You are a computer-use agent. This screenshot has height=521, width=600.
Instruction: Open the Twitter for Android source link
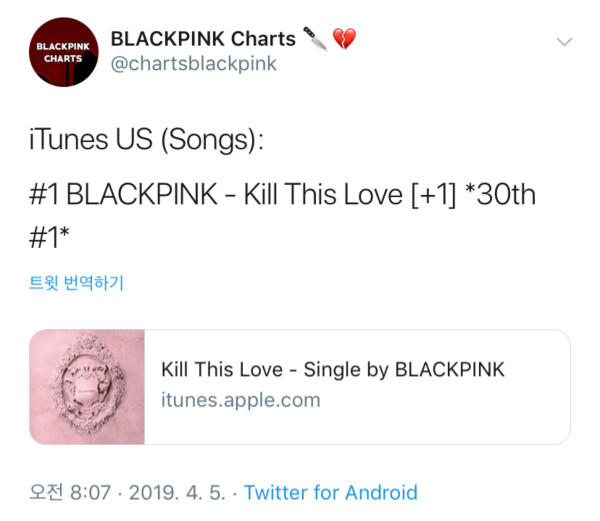tap(330, 492)
